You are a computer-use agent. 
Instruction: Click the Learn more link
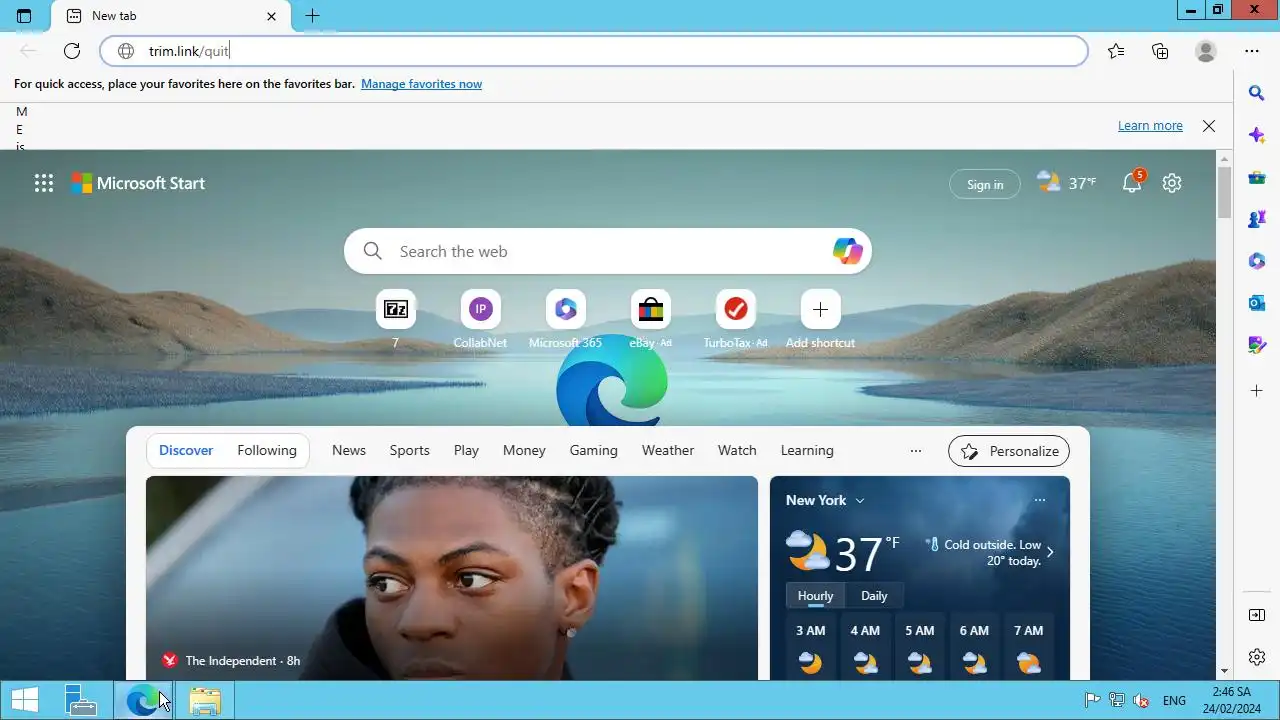1150,126
